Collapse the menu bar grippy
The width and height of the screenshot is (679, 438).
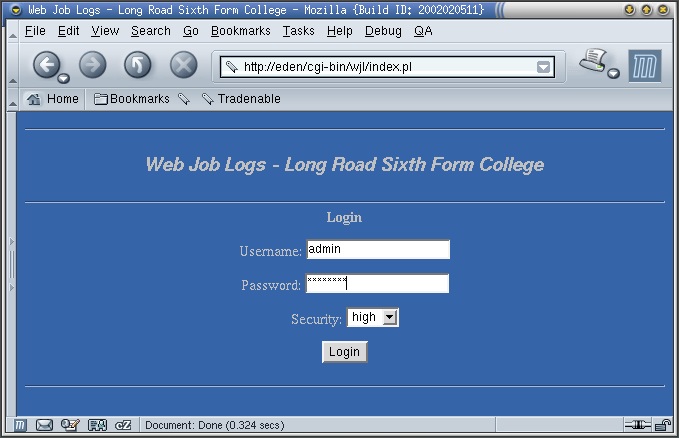[13, 31]
